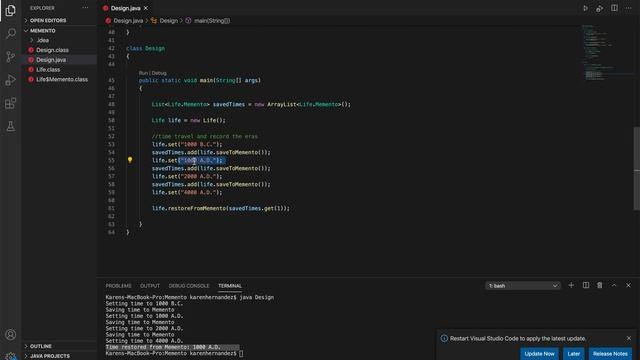Open the Accounts menu icon
The image size is (640, 360).
coord(11,335)
